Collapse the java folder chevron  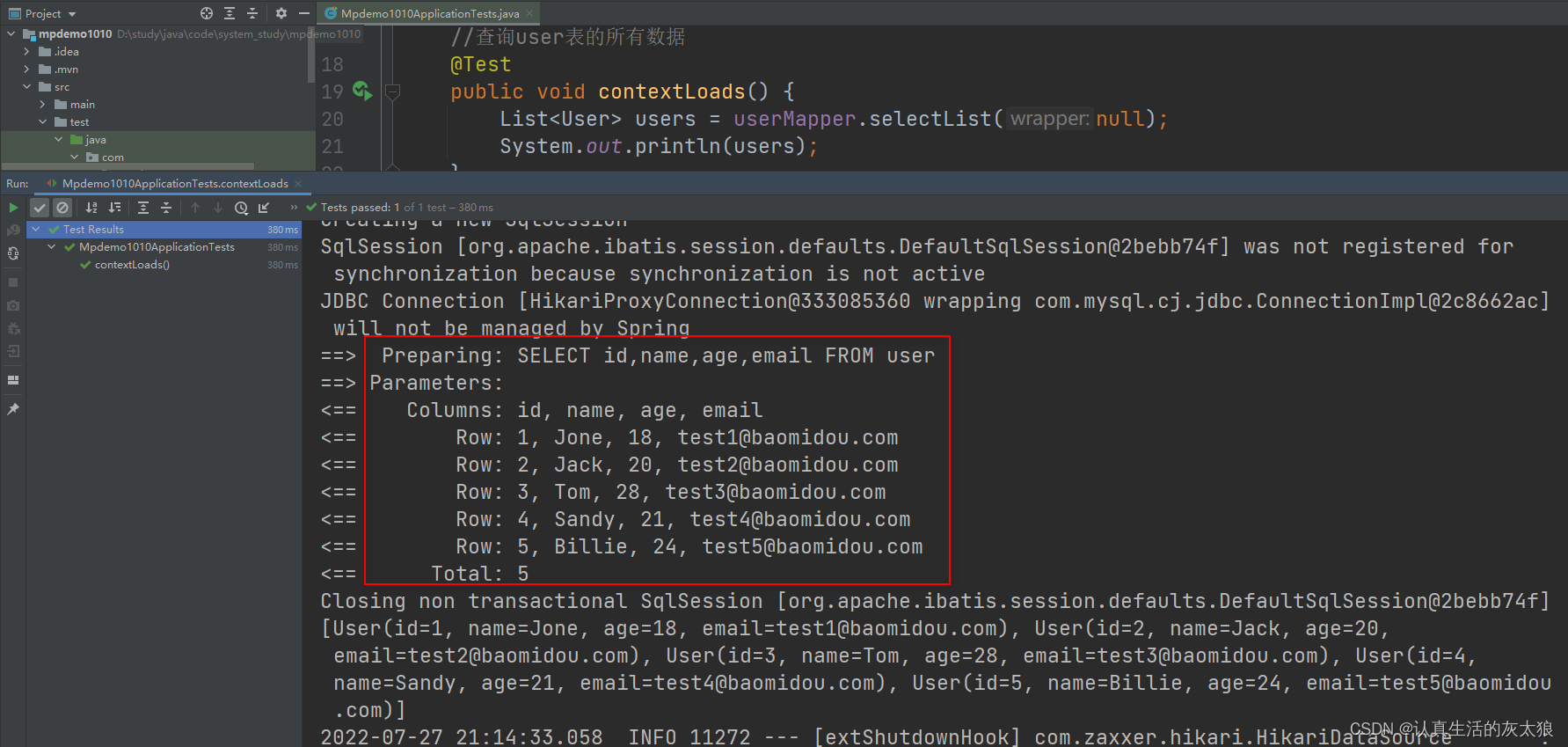pos(58,139)
